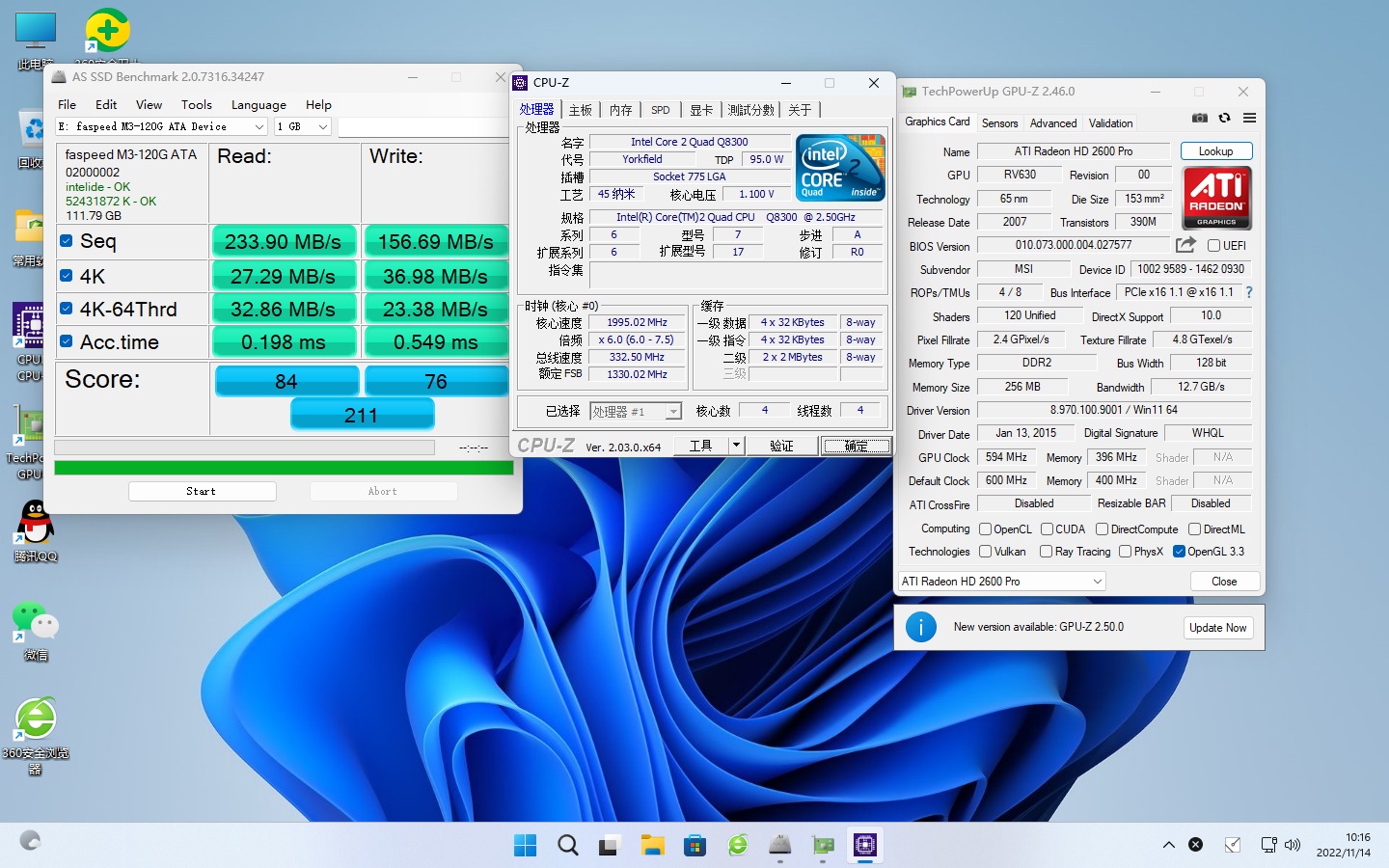Open the File menu in AS SSD Benchmark
Image resolution: width=1389 pixels, height=868 pixels.
click(67, 104)
